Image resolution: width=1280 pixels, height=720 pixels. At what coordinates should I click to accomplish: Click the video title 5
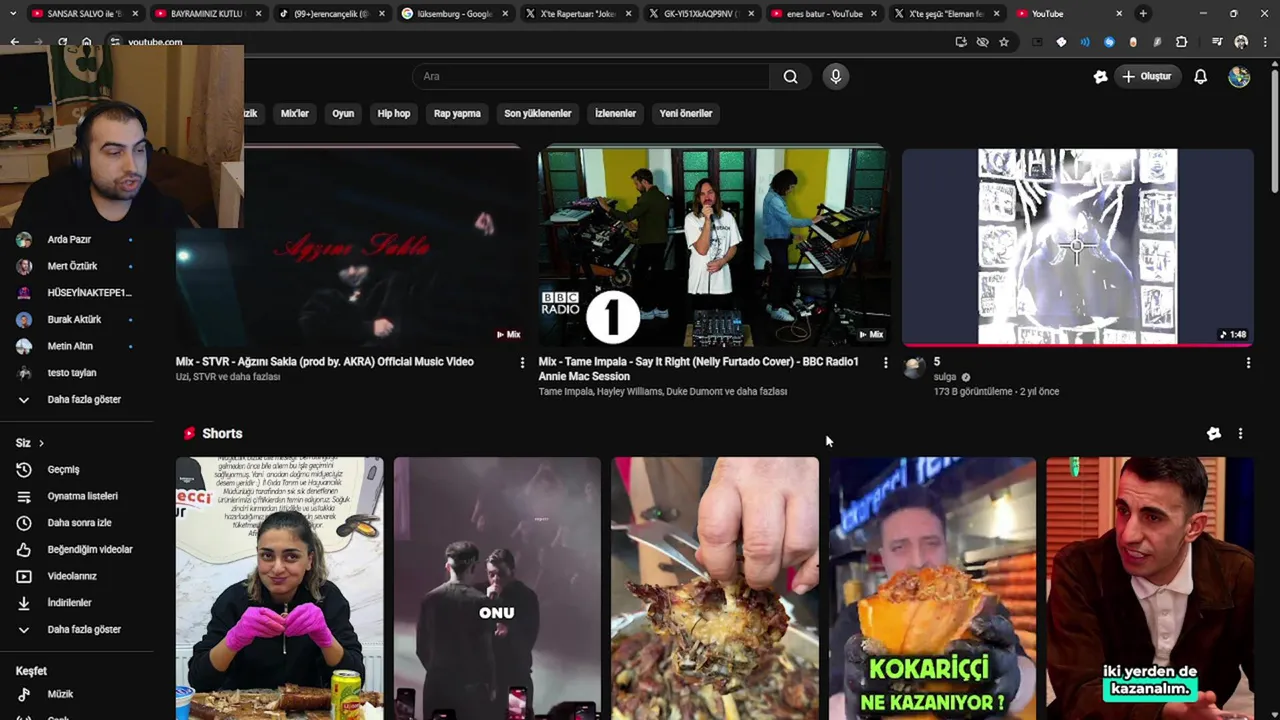click(937, 362)
